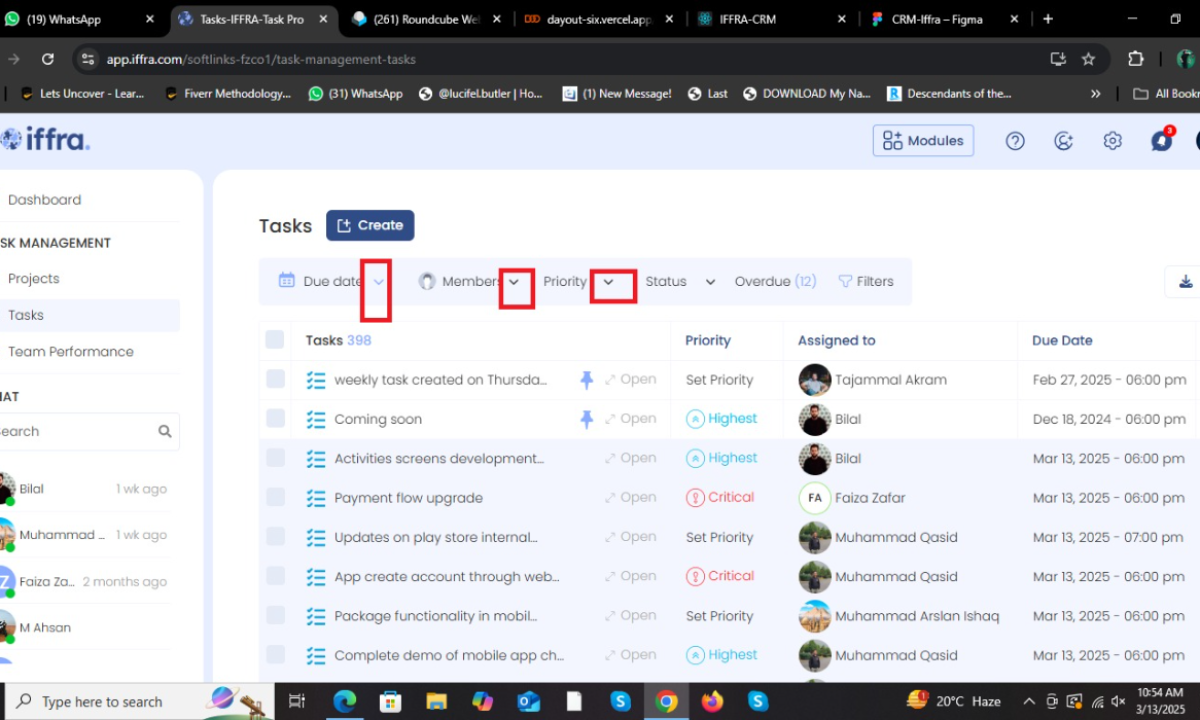
Task: Expand the Status filter dropdown
Action: [x=710, y=282]
